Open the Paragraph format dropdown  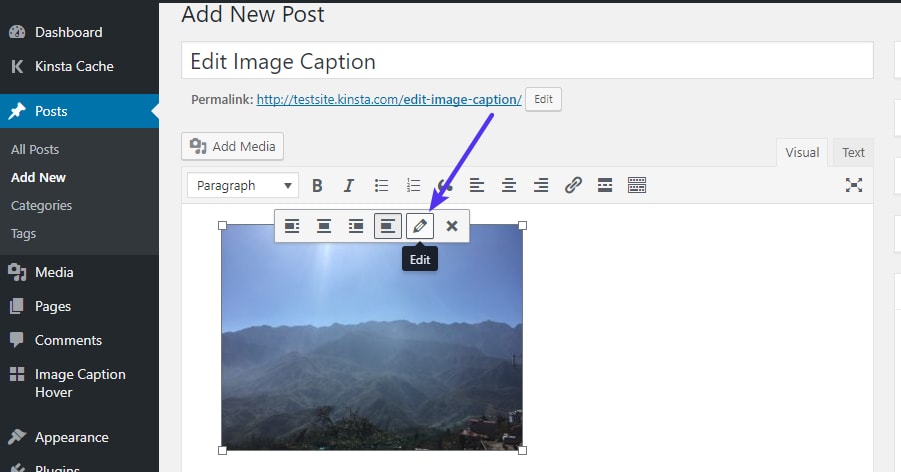pos(243,185)
